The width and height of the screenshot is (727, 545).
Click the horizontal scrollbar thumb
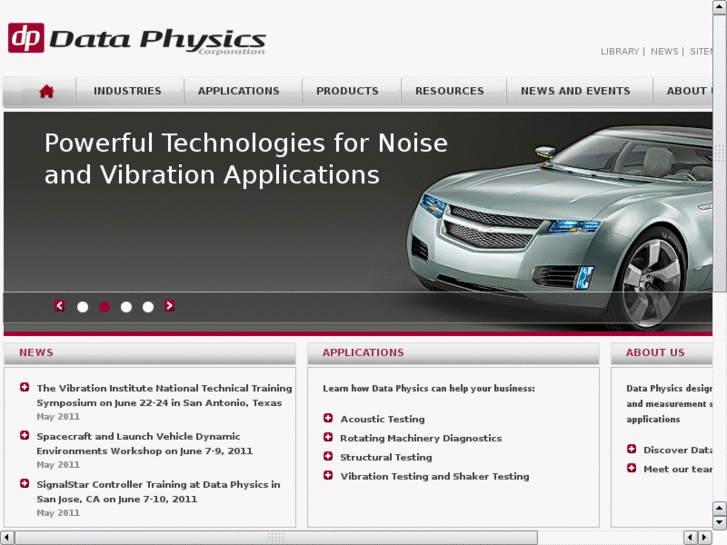(276, 538)
